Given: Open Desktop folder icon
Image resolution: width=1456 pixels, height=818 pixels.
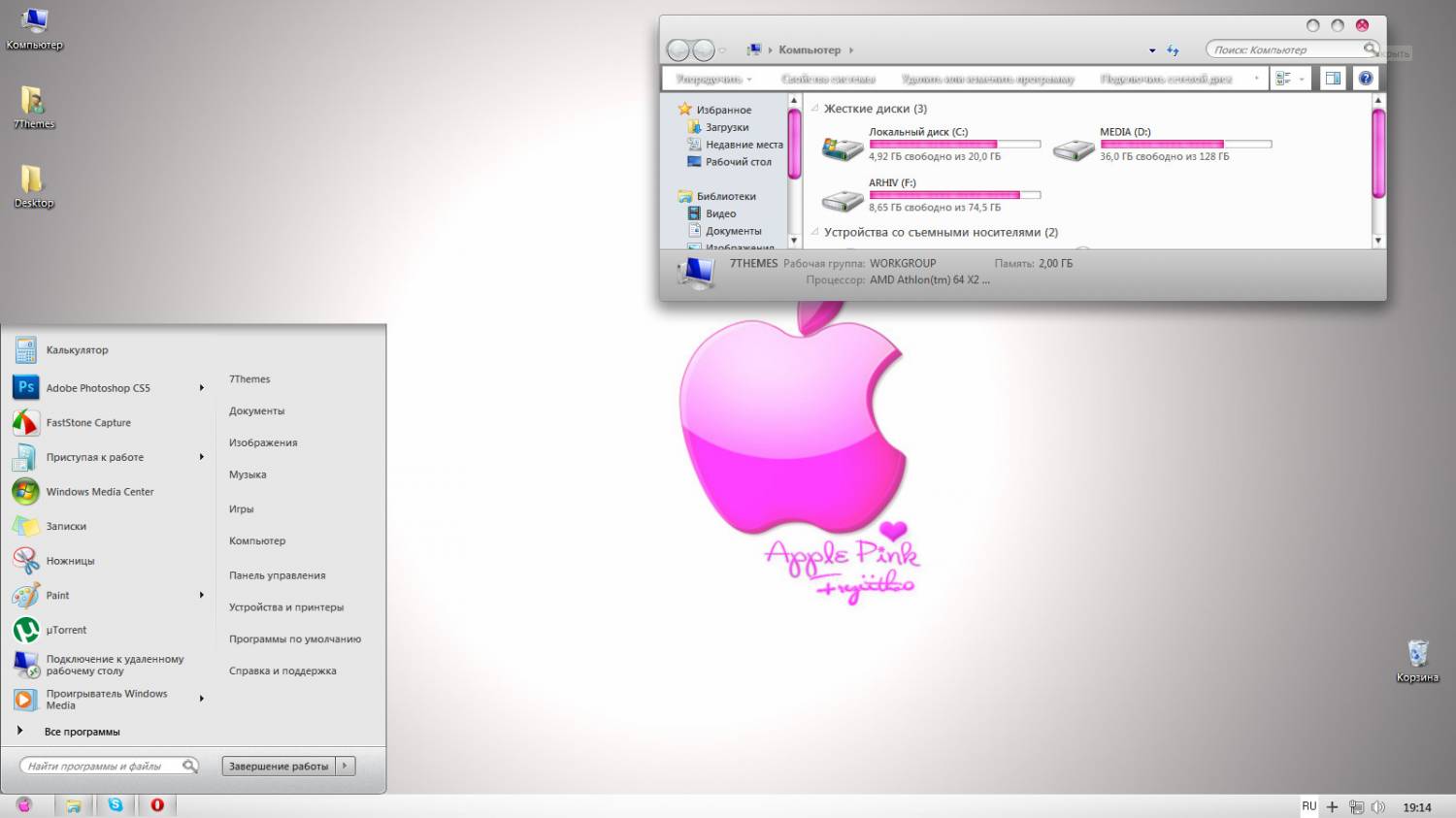Looking at the screenshot, I should pyautogui.click(x=34, y=186).
